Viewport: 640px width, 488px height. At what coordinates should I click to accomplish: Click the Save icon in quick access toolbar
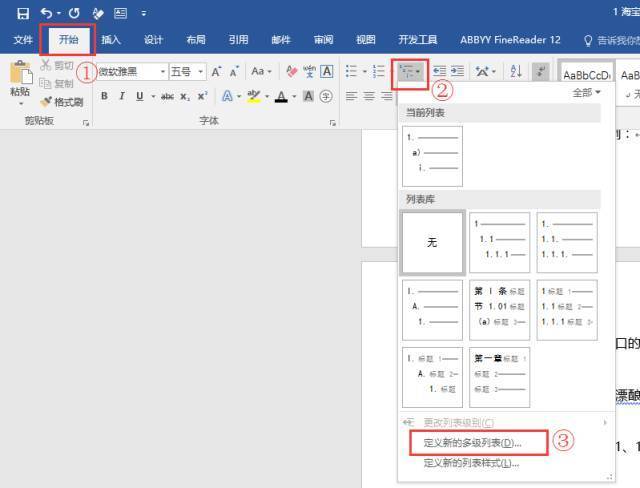coord(23,13)
